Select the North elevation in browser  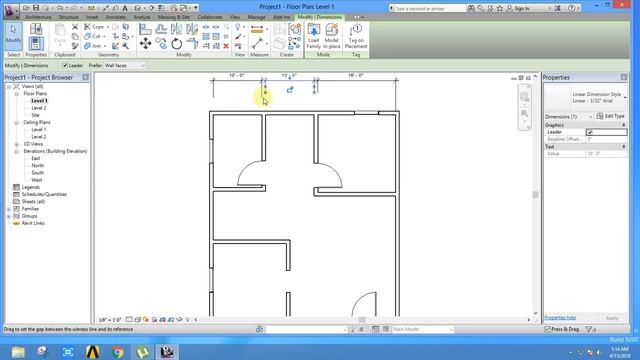[x=38, y=165]
